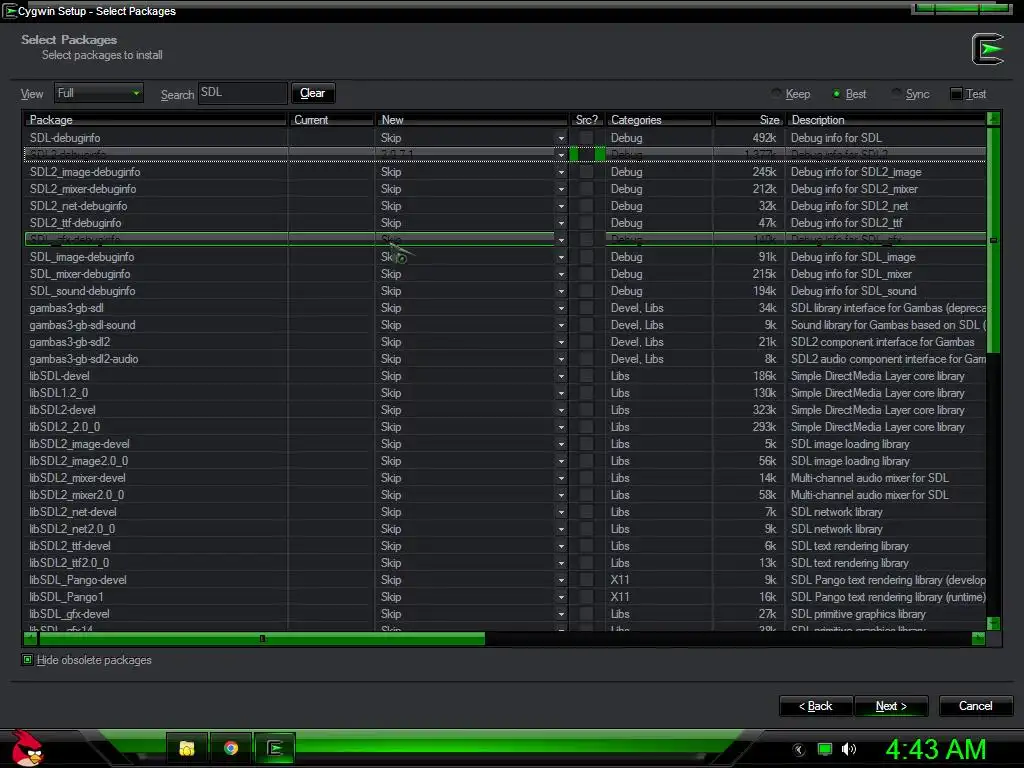Sort by Package column header
Screen dimensions: 1024x768
[155, 120]
